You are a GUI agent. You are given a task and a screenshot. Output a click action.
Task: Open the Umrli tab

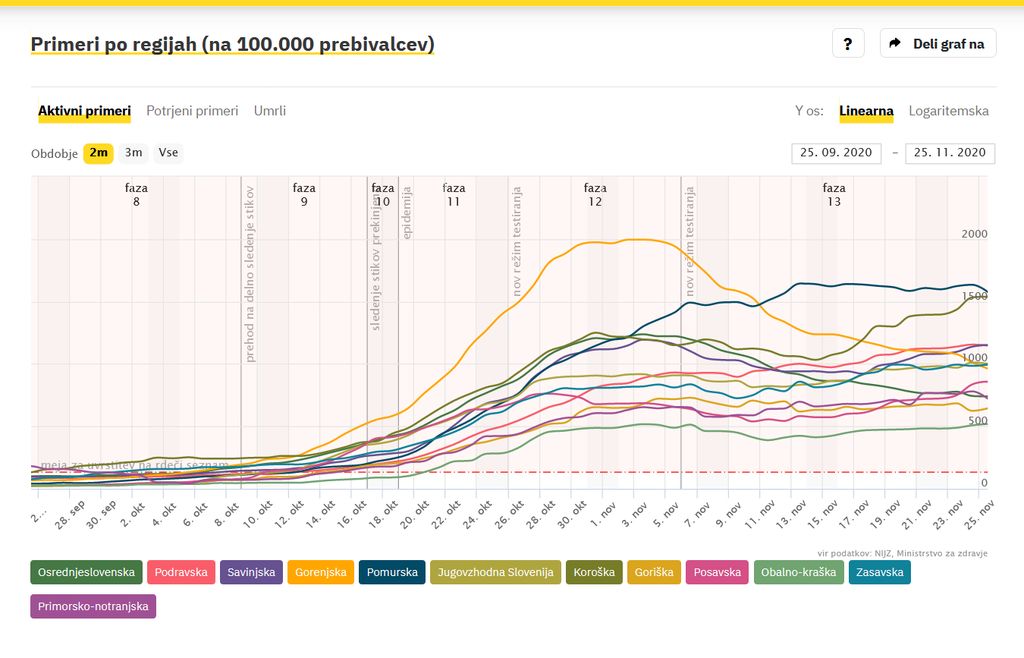[x=270, y=111]
